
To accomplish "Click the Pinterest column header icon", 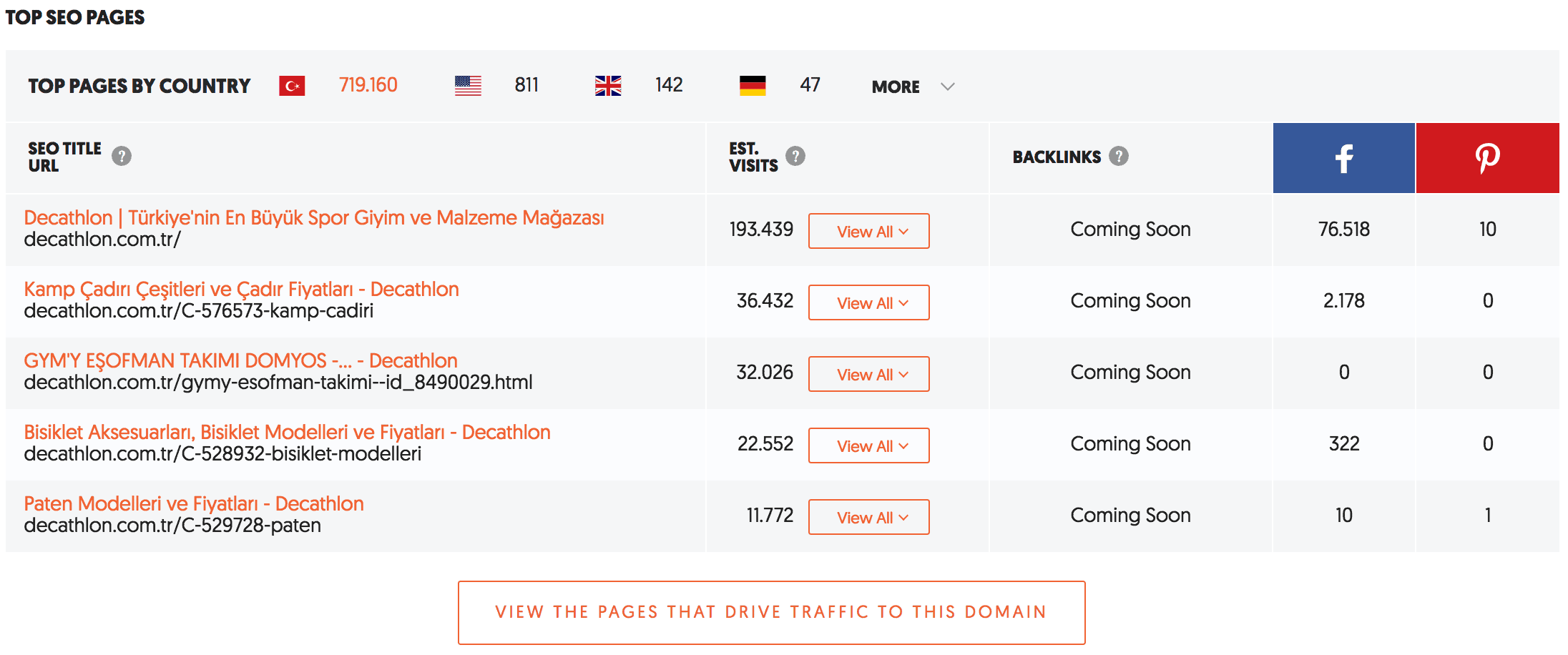I will pos(1488,158).
